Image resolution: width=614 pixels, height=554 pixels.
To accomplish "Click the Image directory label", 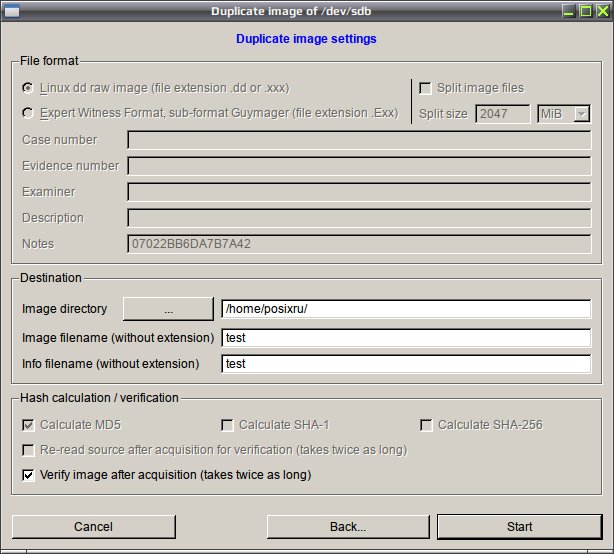I will click(65, 309).
